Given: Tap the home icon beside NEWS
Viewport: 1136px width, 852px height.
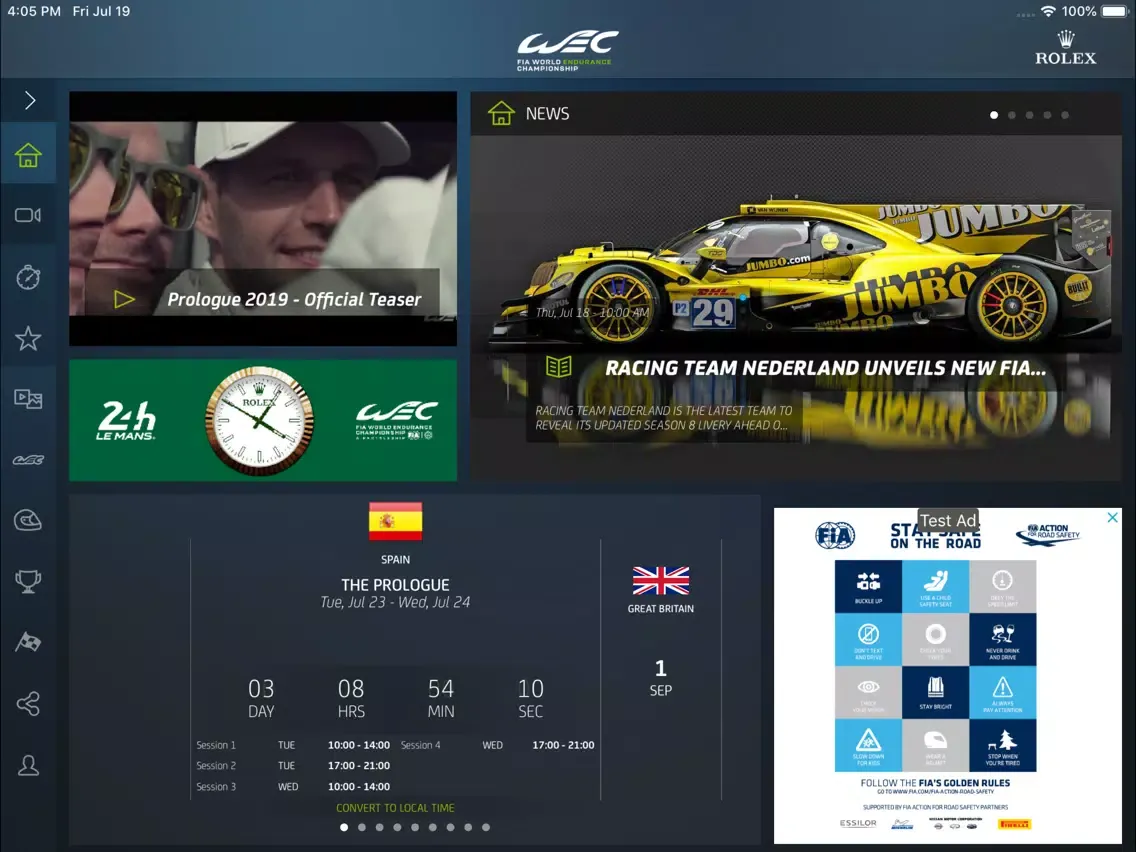Looking at the screenshot, I should (501, 114).
